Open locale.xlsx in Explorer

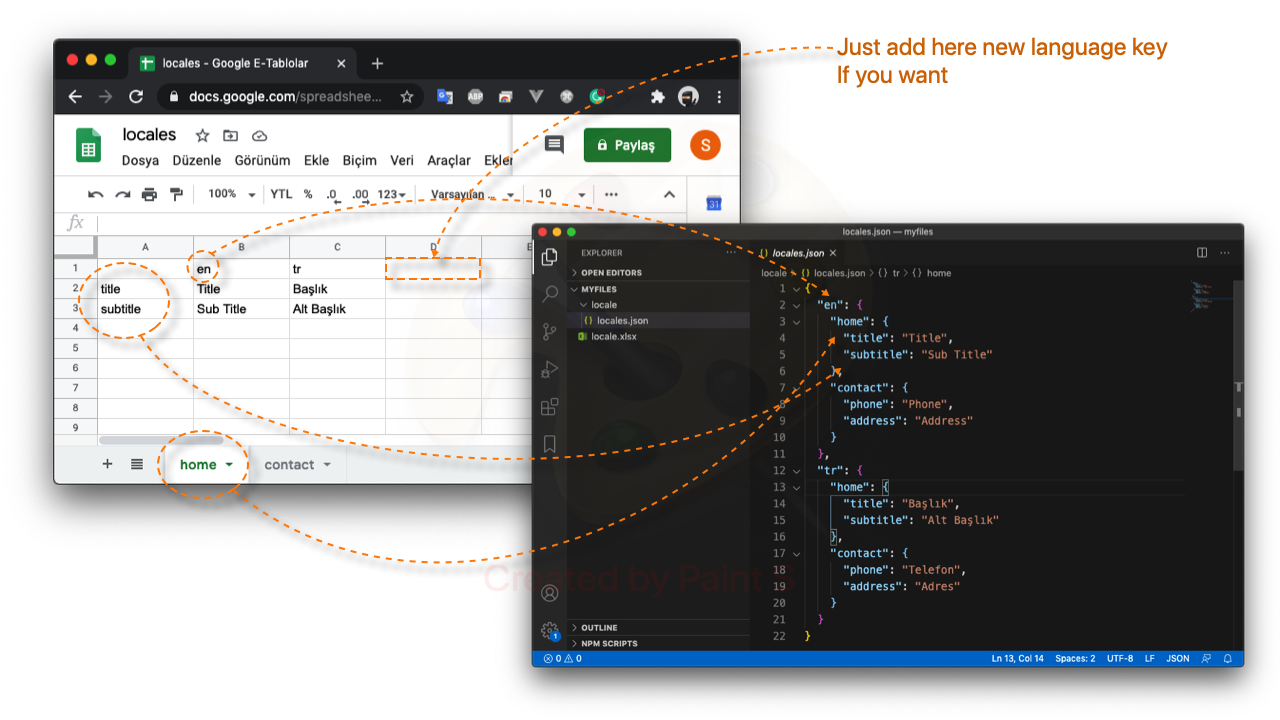(x=613, y=337)
